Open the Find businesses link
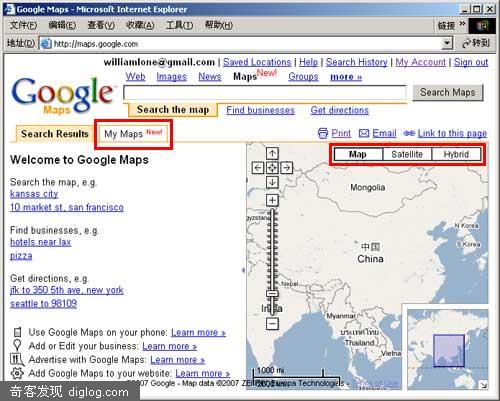Image resolution: width=500 pixels, height=401 pixels. click(261, 110)
